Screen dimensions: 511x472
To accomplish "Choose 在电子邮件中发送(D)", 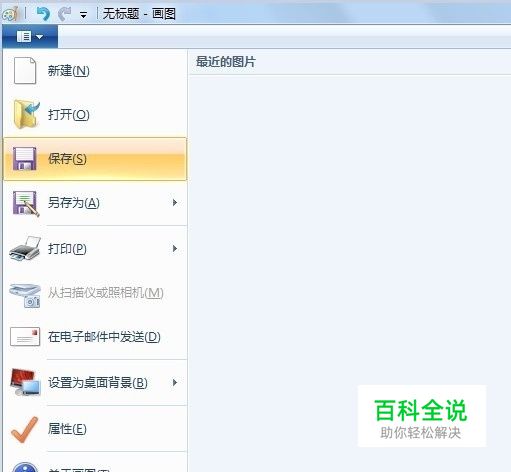I will tap(95, 337).
